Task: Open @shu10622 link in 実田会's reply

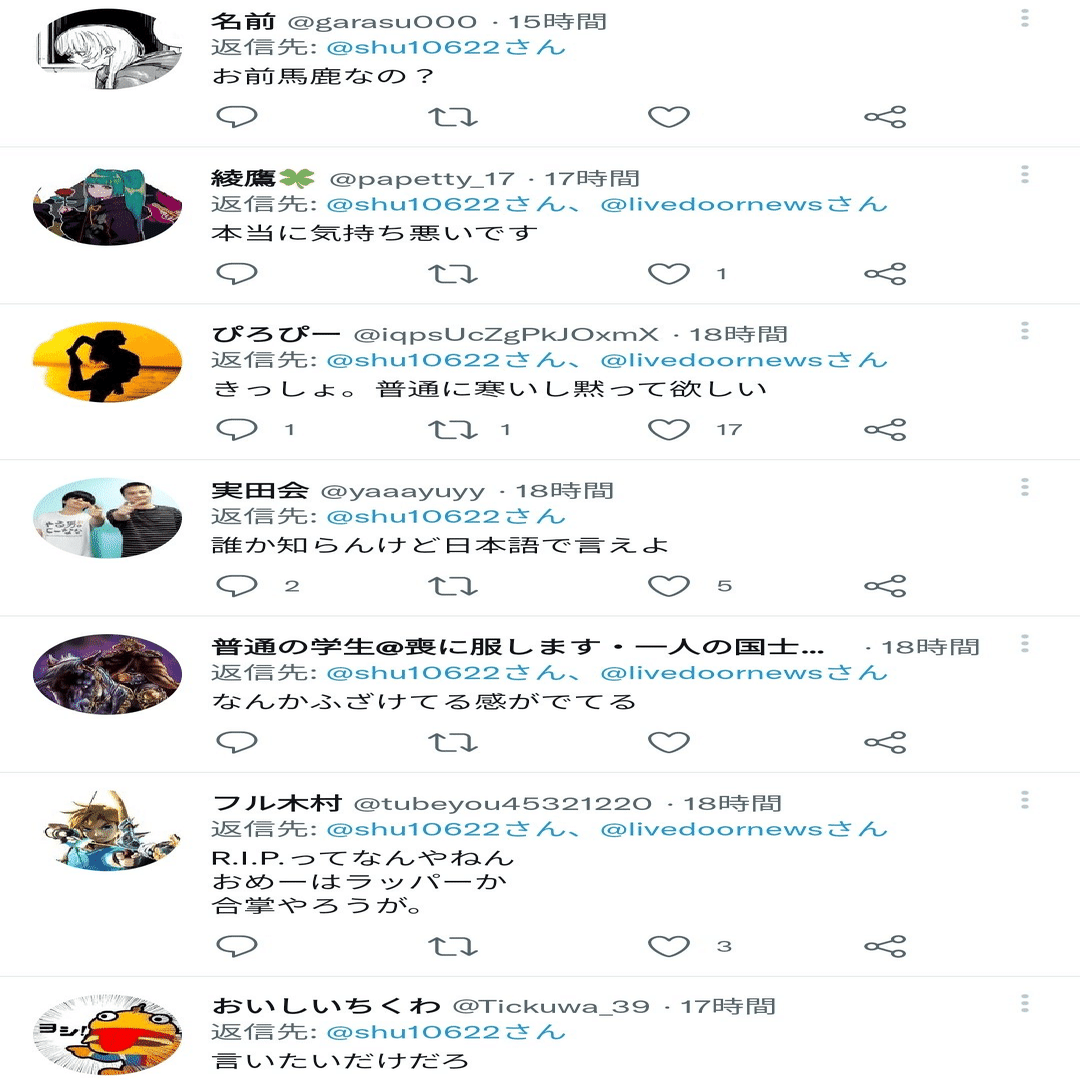Action: pyautogui.click(x=446, y=517)
